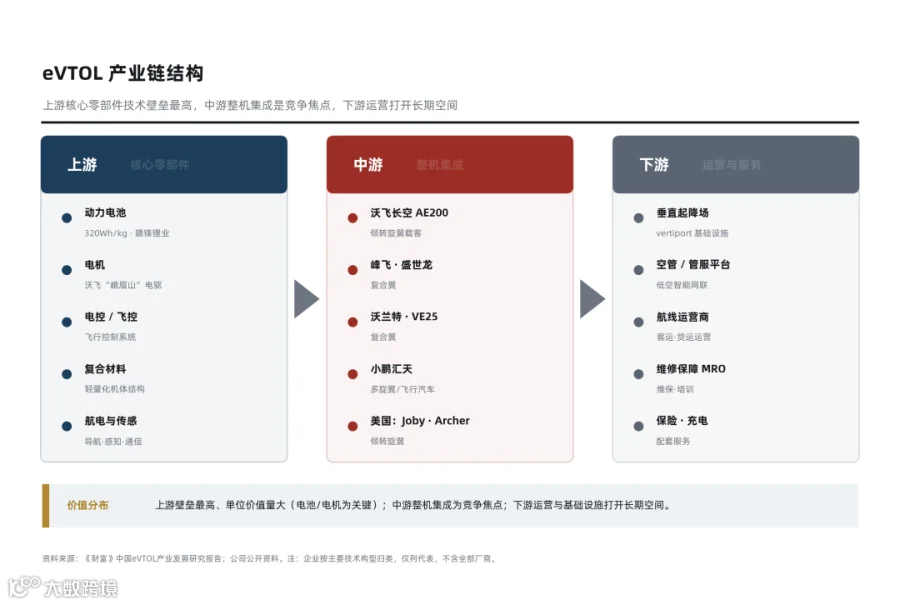Click the faint "运营与服务" header label
This screenshot has height=605, width=900.
click(x=731, y=165)
